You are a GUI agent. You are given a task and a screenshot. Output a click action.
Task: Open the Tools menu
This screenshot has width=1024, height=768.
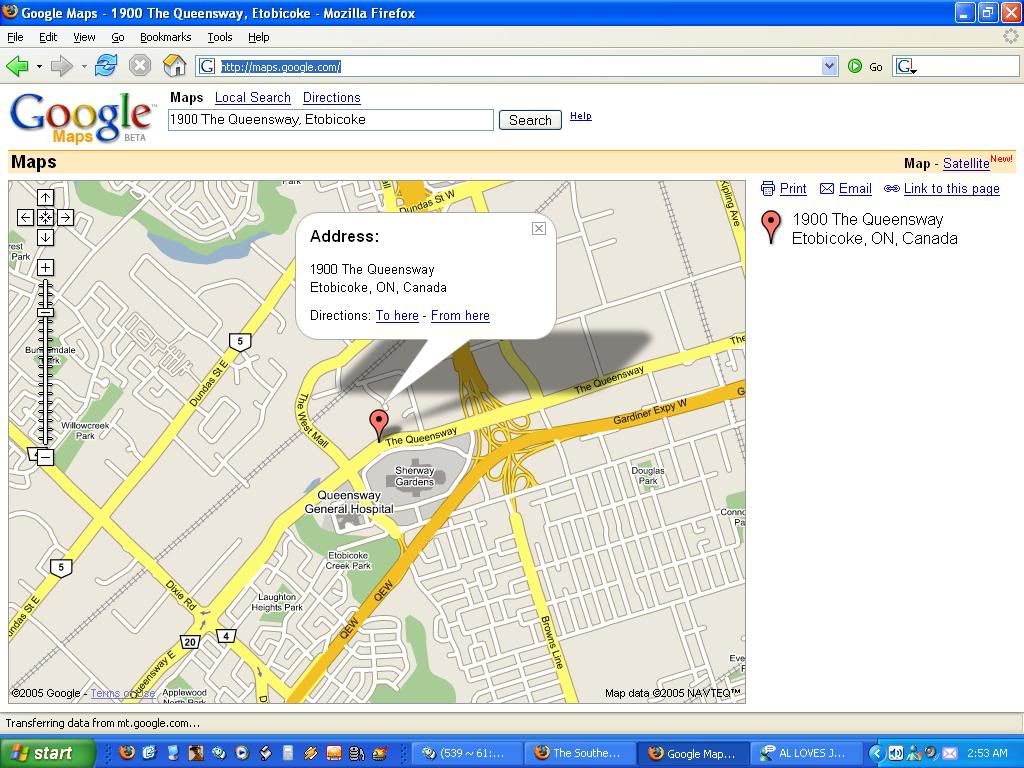(220, 37)
